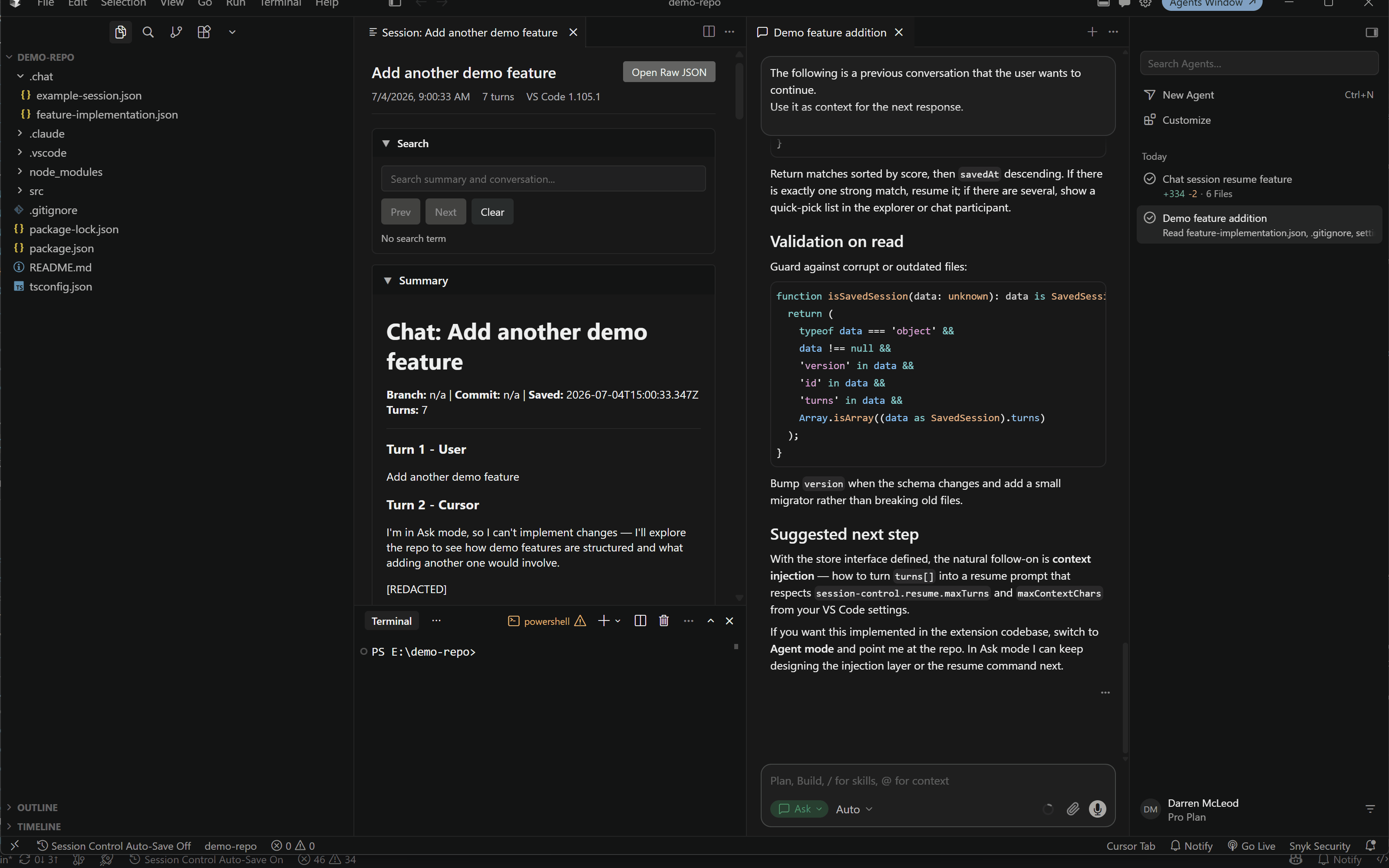Image resolution: width=1389 pixels, height=868 pixels.
Task: Close the terminal panel
Action: click(729, 620)
